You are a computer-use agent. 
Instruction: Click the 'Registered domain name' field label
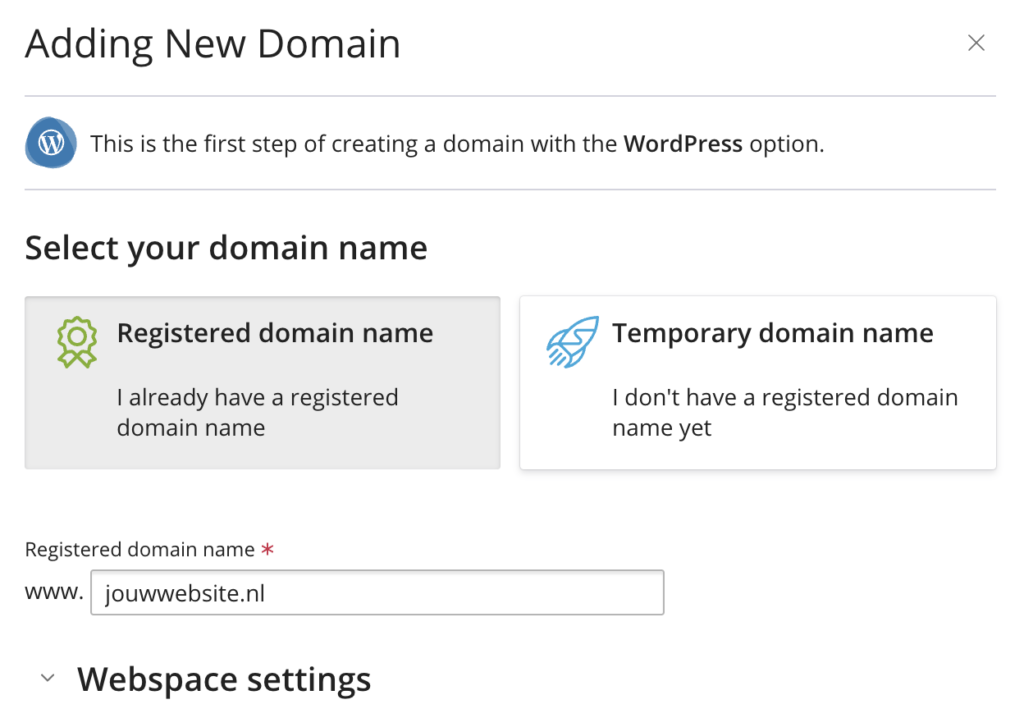[x=140, y=549]
